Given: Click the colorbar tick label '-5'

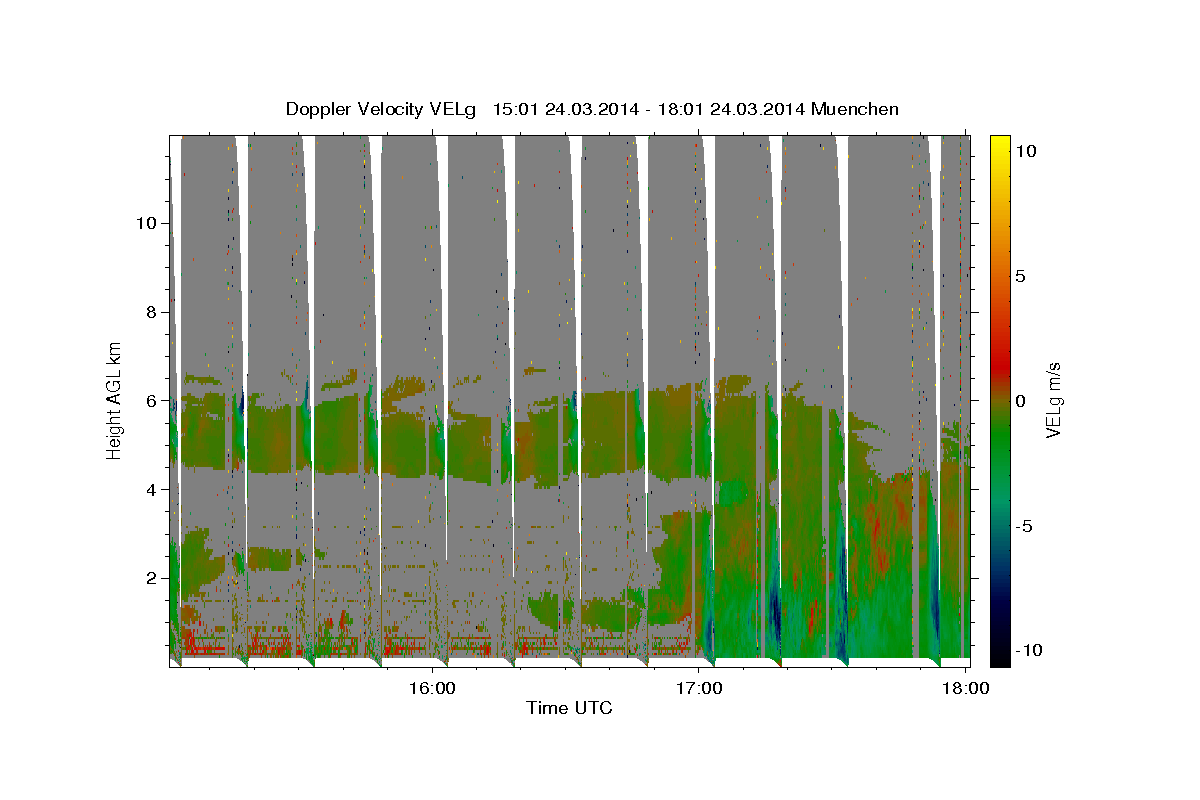Looking at the screenshot, I should [x=1026, y=526].
